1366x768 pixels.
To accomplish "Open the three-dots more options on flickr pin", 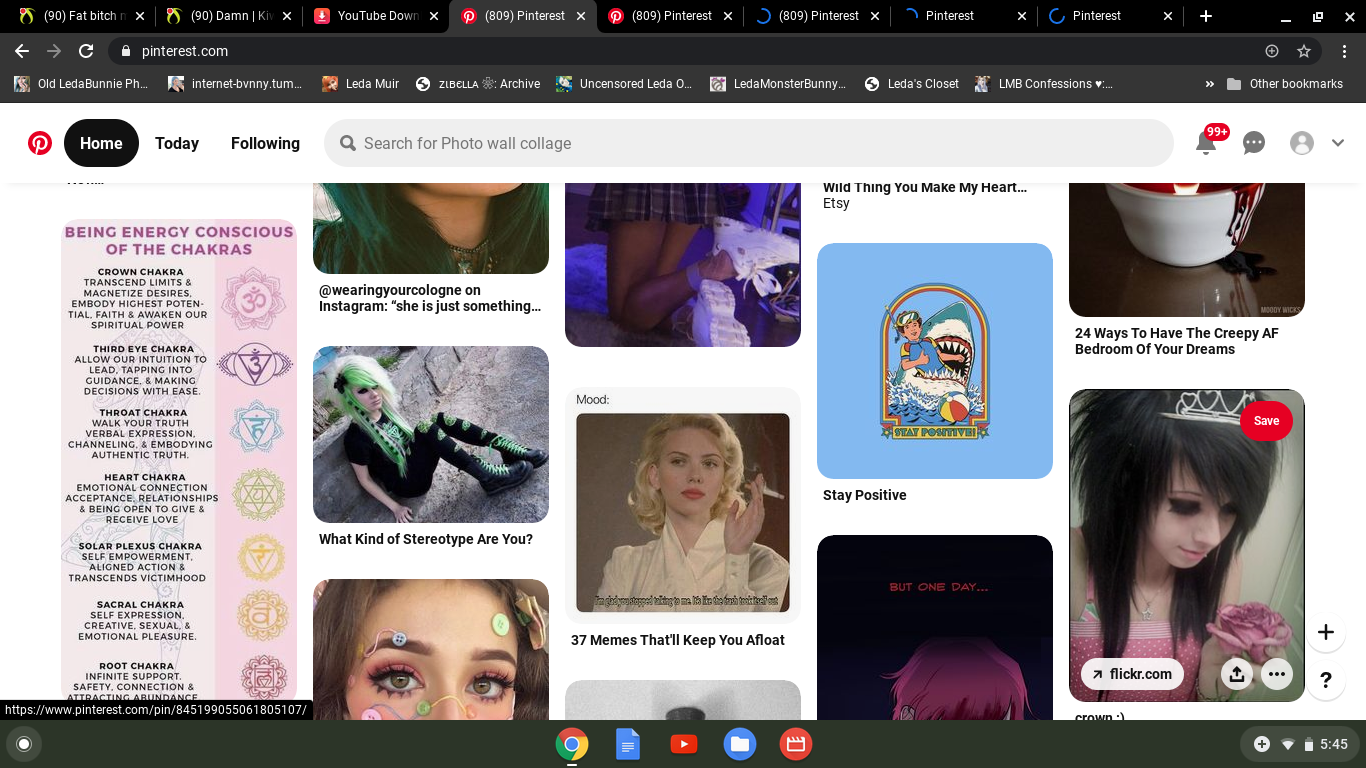I will (1277, 674).
